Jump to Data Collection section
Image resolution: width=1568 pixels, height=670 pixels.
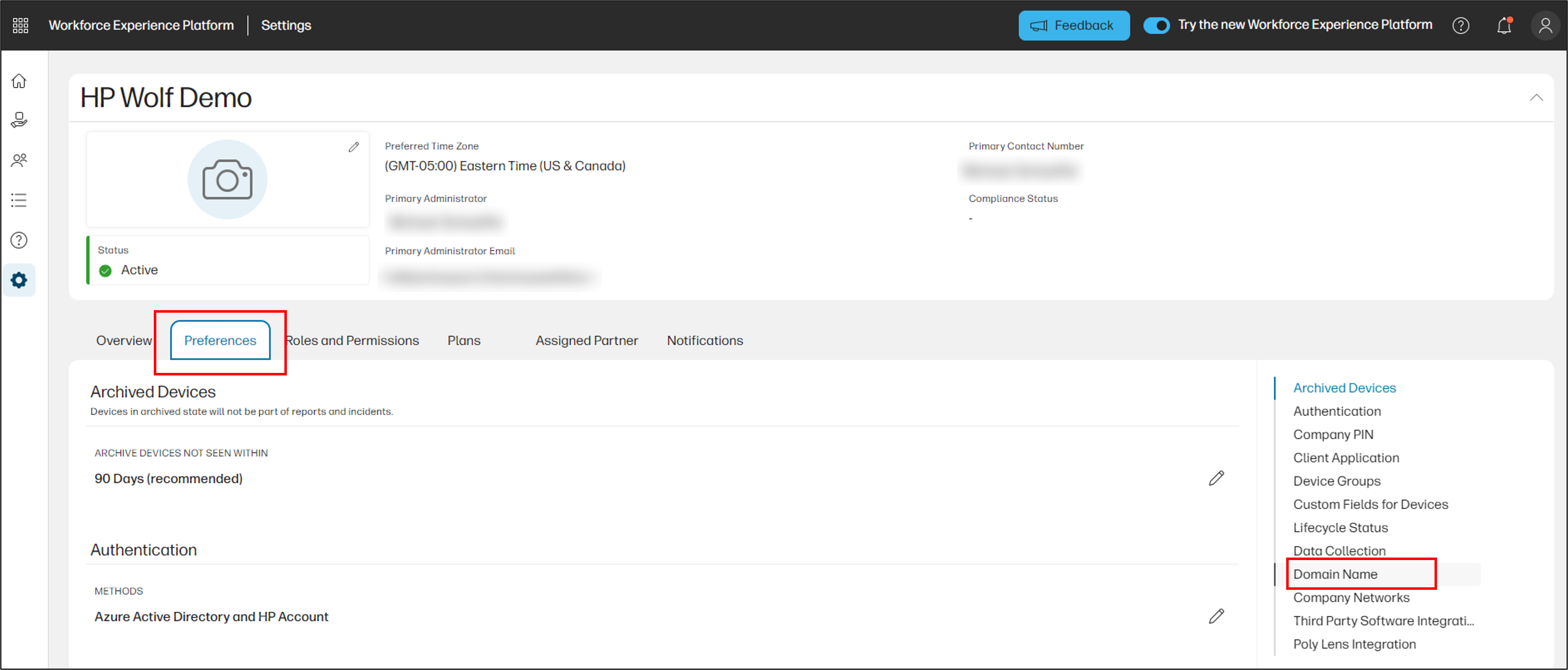coord(1340,551)
